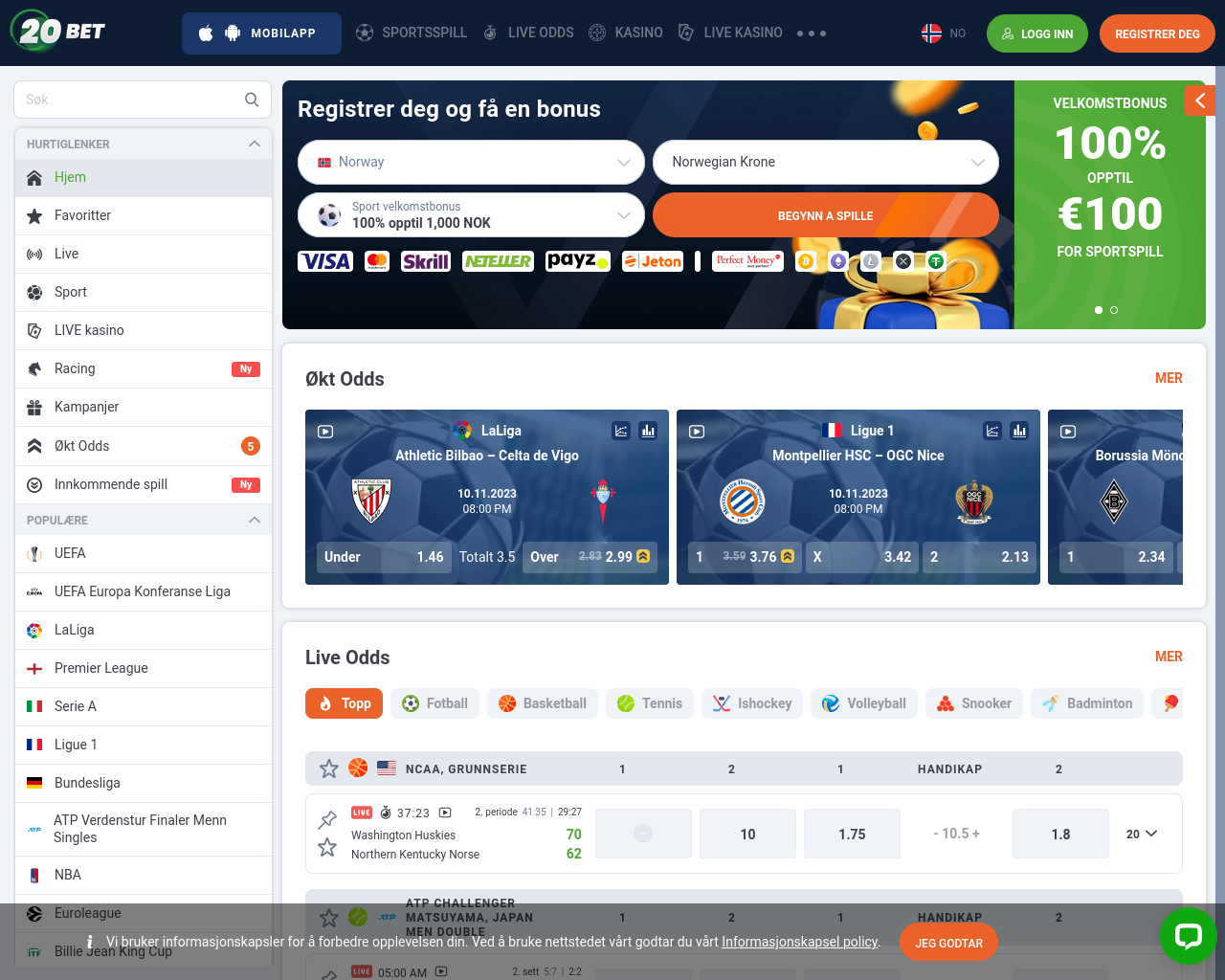Open the Norway country dropdown
The height and width of the screenshot is (980, 1225).
(x=471, y=163)
